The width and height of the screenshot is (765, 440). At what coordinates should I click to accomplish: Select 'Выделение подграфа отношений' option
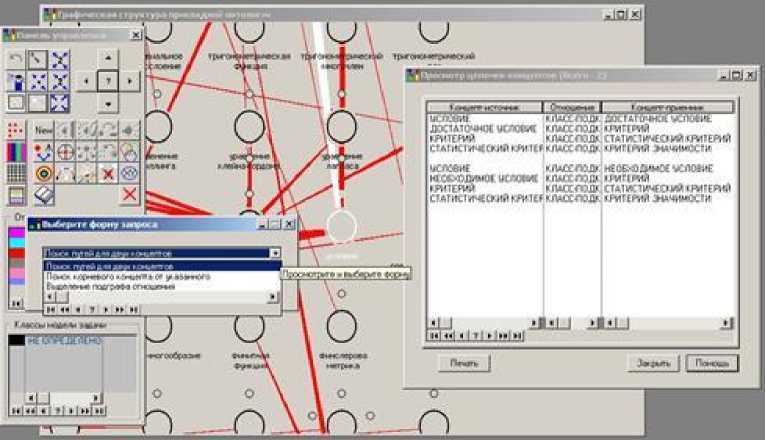coord(162,287)
